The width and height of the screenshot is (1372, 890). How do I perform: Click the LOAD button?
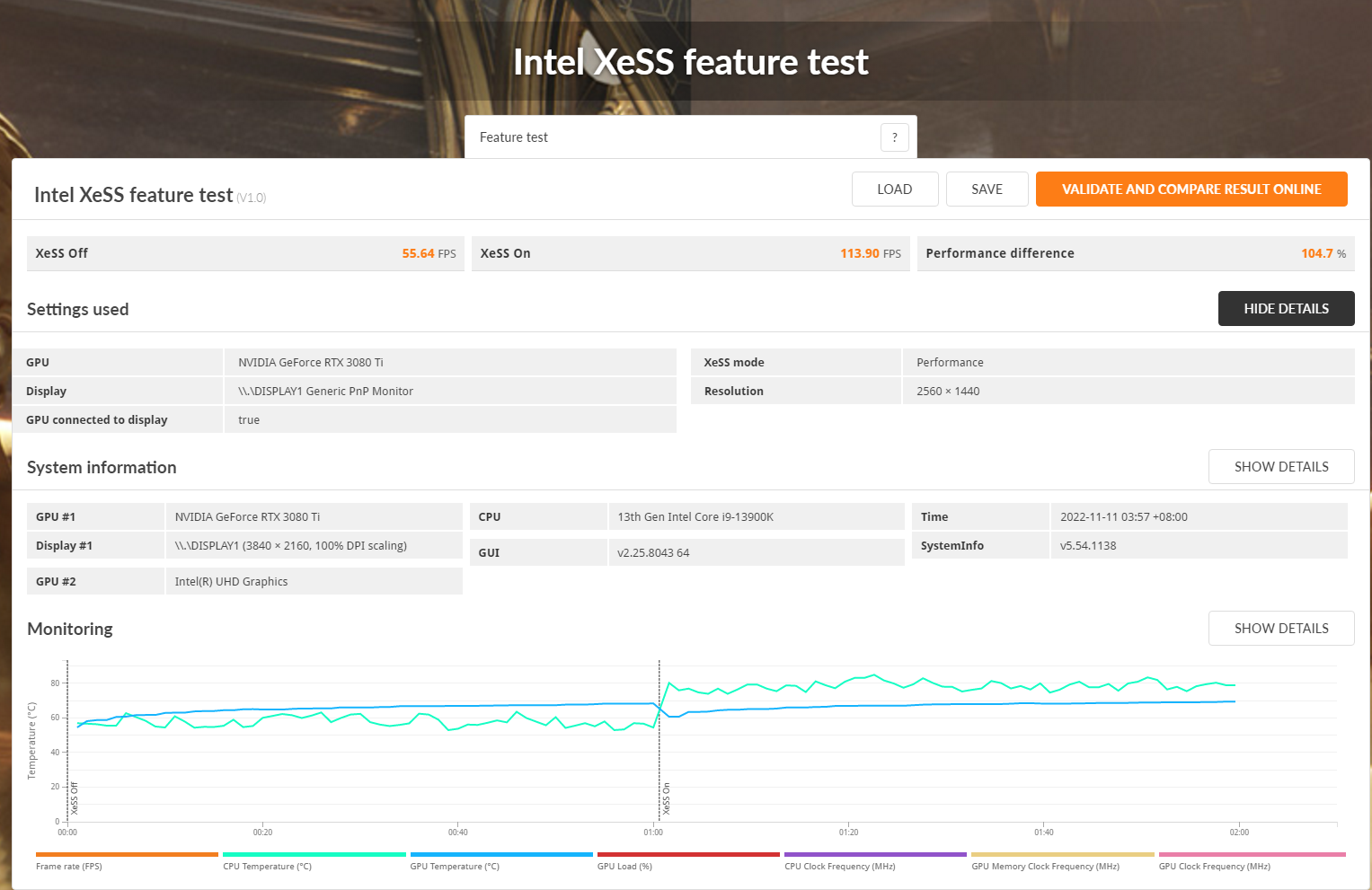(895, 189)
